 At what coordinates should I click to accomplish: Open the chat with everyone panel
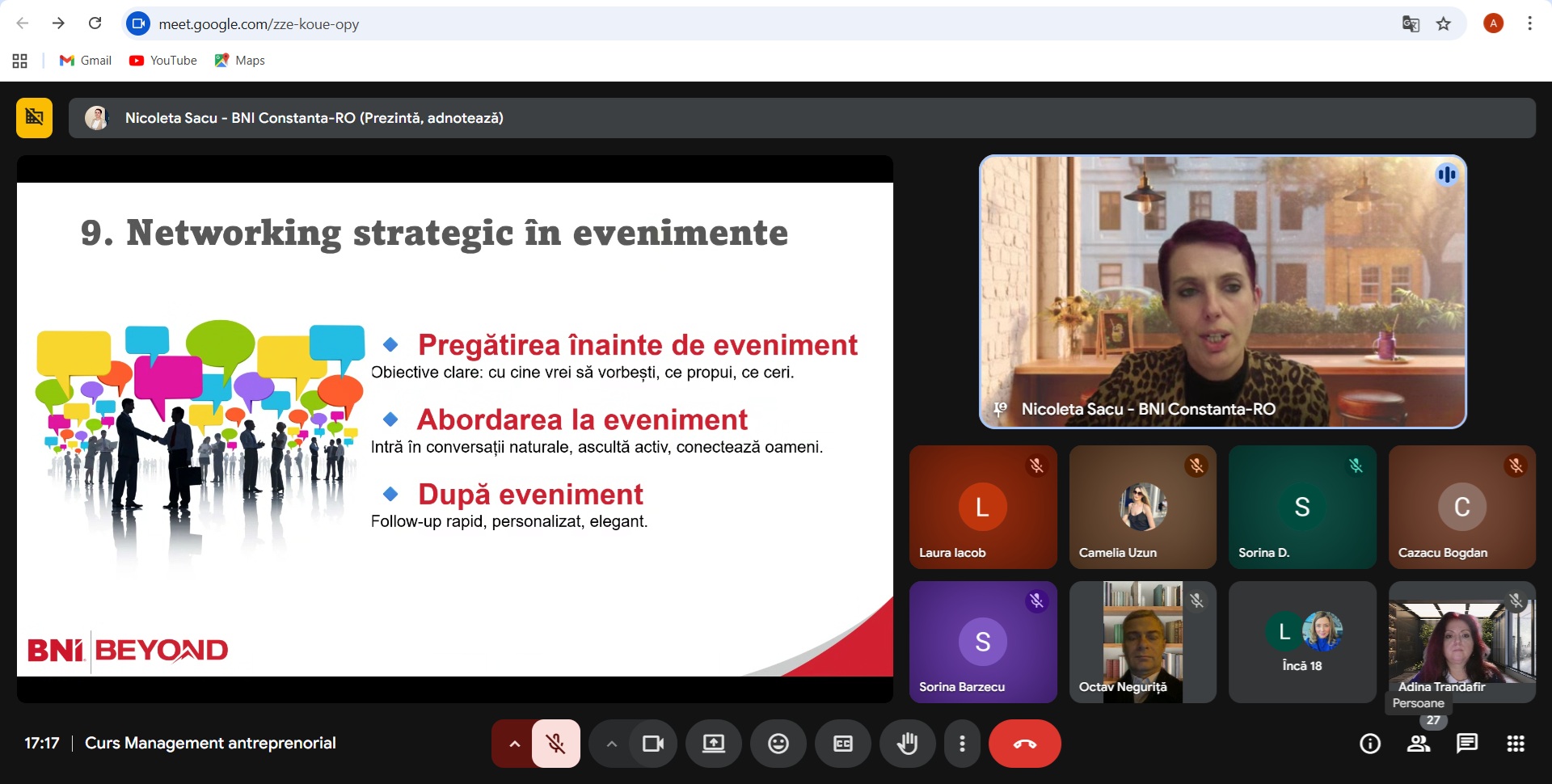(1467, 744)
